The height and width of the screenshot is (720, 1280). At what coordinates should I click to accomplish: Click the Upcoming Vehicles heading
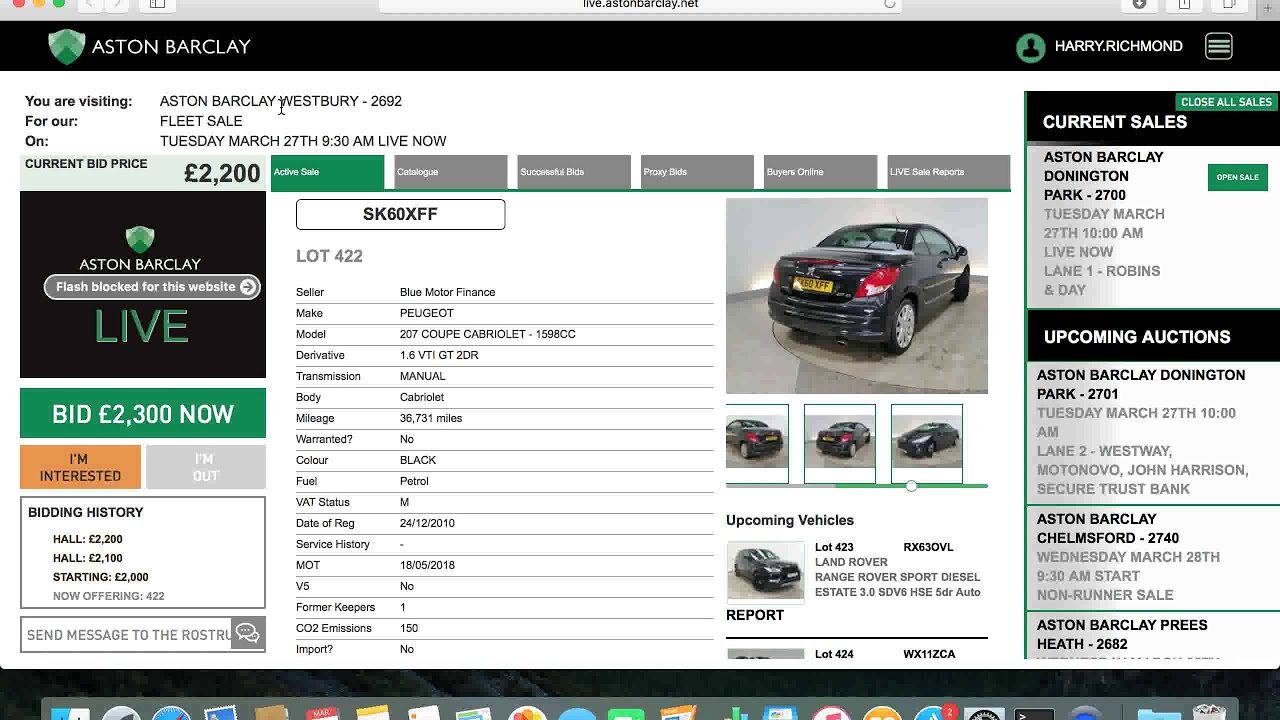coord(790,520)
